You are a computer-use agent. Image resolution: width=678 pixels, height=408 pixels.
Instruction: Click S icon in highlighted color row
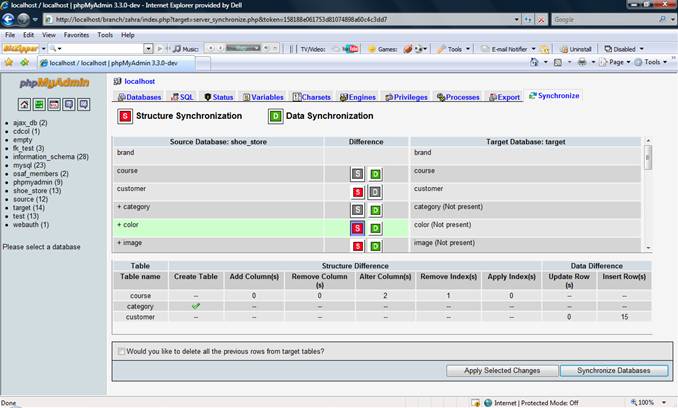tap(357, 227)
